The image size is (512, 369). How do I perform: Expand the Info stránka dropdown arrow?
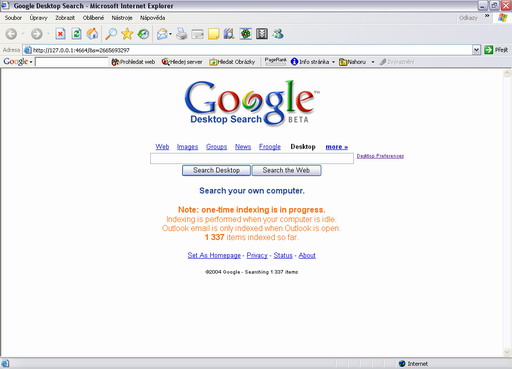(x=333, y=62)
